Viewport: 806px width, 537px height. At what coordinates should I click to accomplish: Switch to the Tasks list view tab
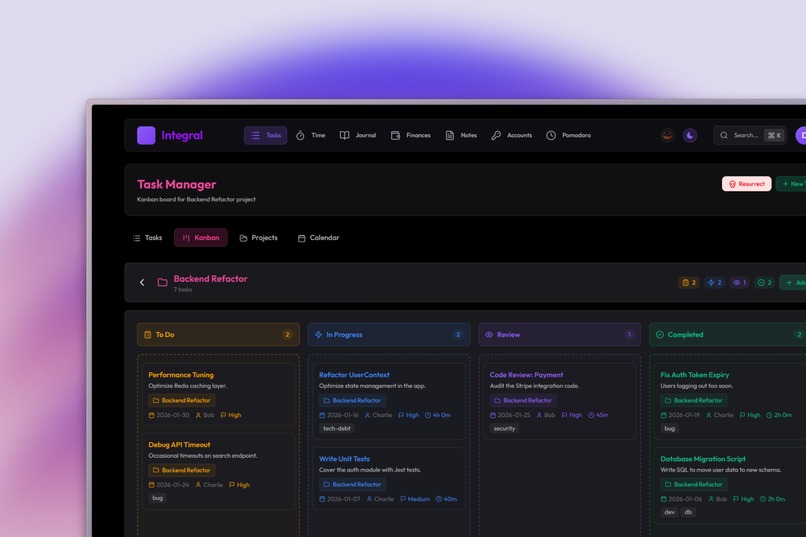tap(148, 237)
